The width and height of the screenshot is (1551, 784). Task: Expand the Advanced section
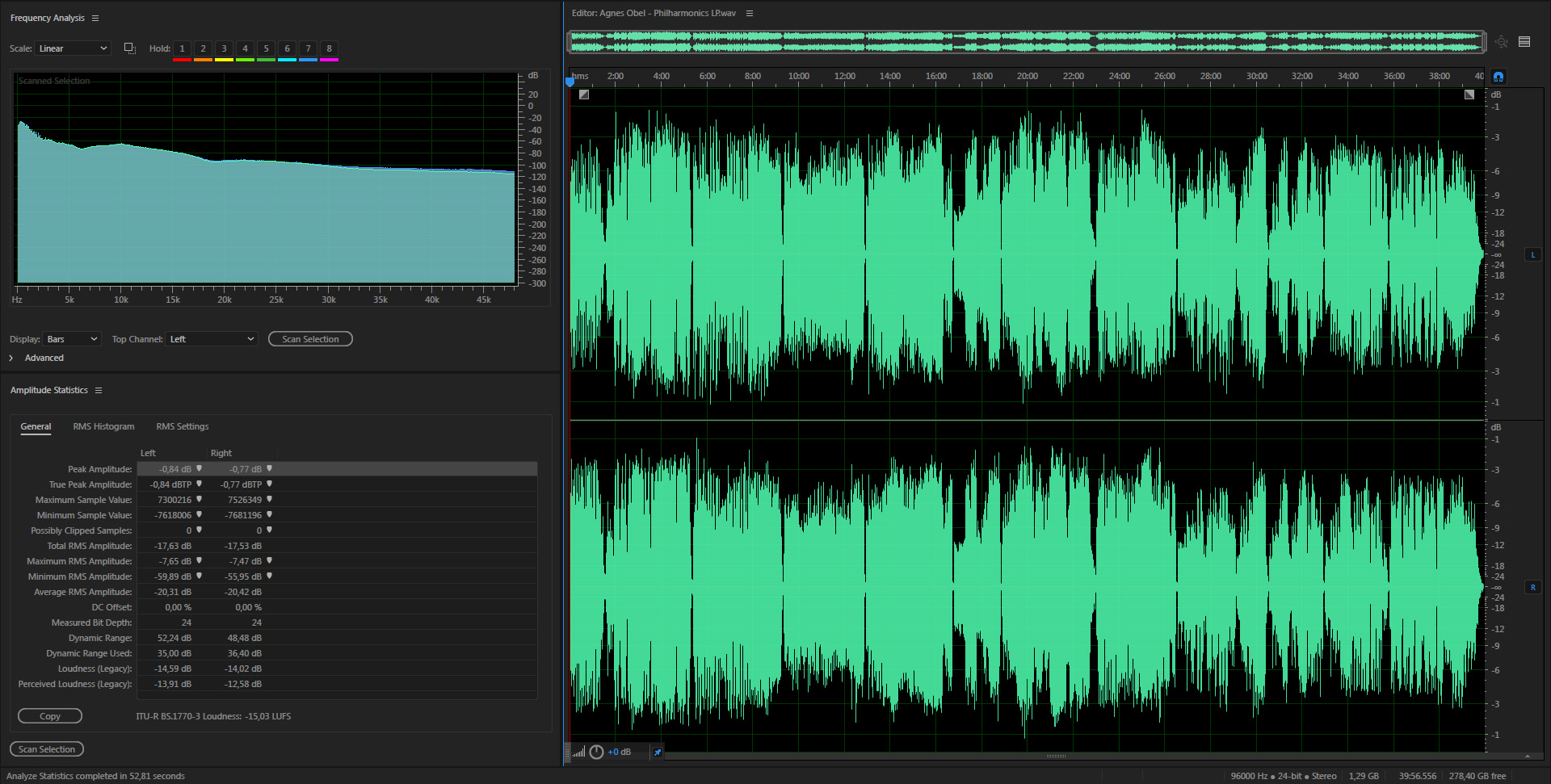11,358
